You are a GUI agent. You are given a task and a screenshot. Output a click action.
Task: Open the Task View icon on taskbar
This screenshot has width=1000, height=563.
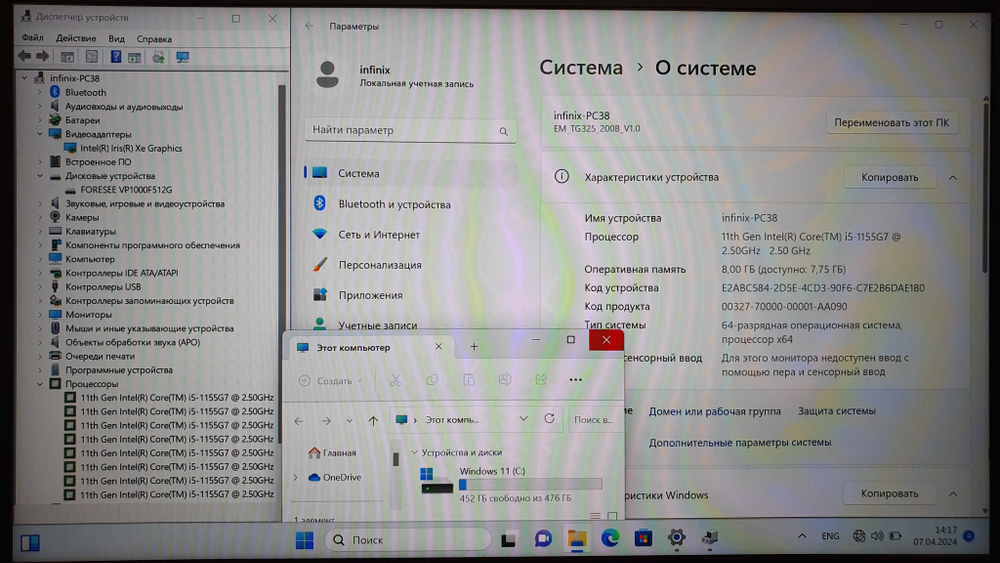pos(508,540)
